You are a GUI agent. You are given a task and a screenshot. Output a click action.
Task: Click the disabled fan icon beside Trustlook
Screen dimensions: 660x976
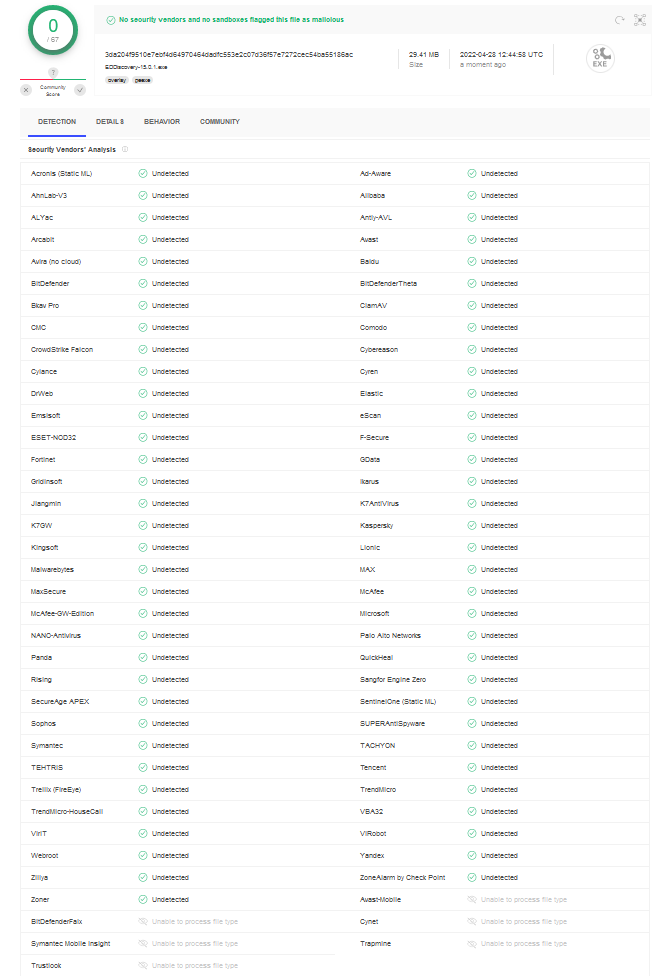coord(145,965)
